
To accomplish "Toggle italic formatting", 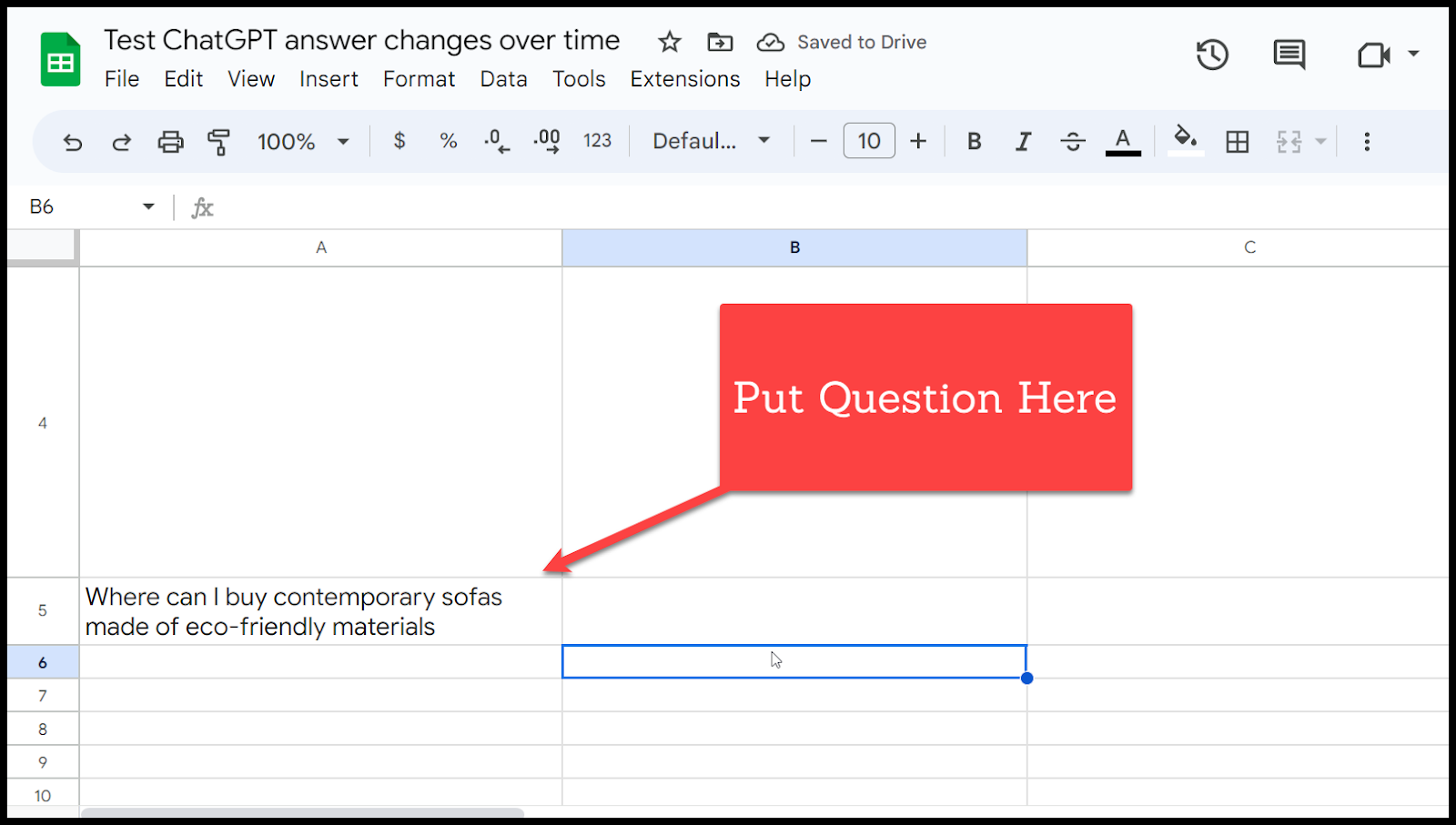I will 1023,142.
